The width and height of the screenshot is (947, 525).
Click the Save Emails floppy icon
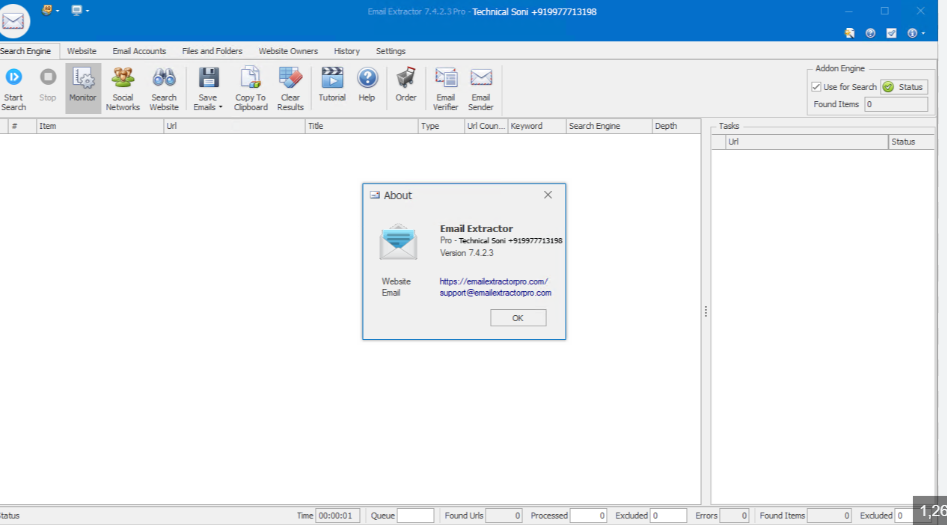[x=208, y=79]
